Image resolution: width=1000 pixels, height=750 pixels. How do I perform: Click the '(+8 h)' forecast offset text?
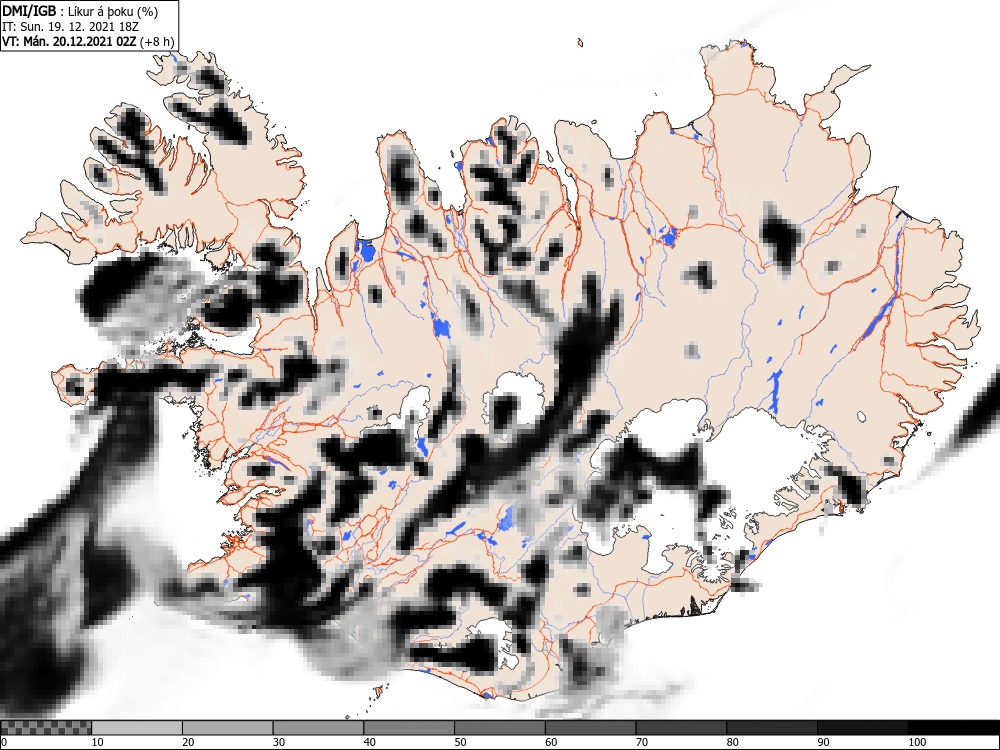(x=156, y=41)
